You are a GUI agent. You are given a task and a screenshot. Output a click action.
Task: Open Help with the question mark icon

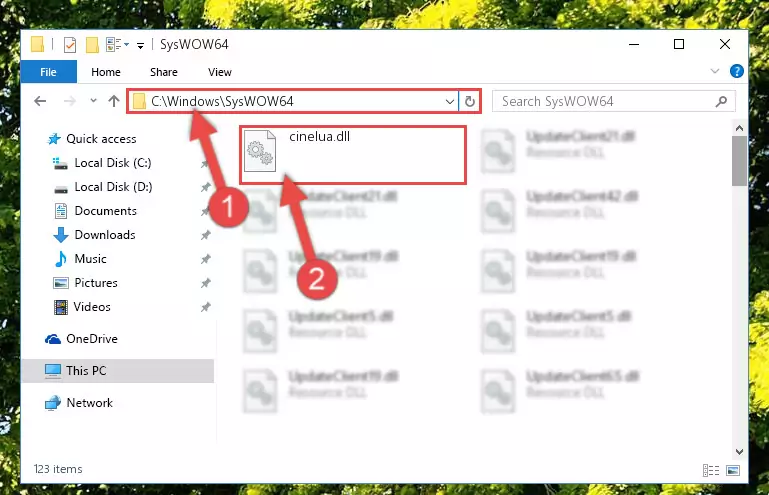click(x=736, y=72)
